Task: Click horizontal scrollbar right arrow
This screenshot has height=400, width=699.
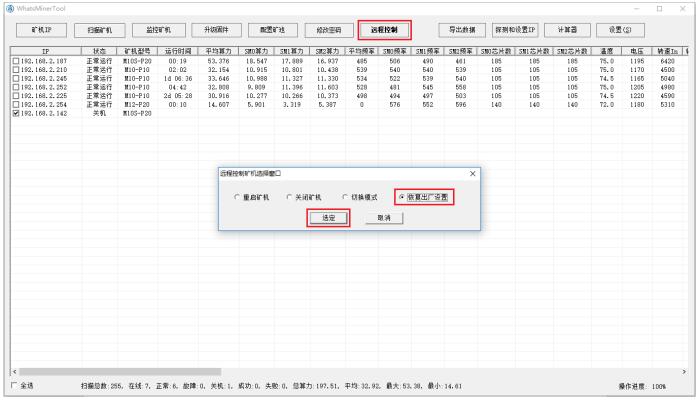Action: coord(684,371)
